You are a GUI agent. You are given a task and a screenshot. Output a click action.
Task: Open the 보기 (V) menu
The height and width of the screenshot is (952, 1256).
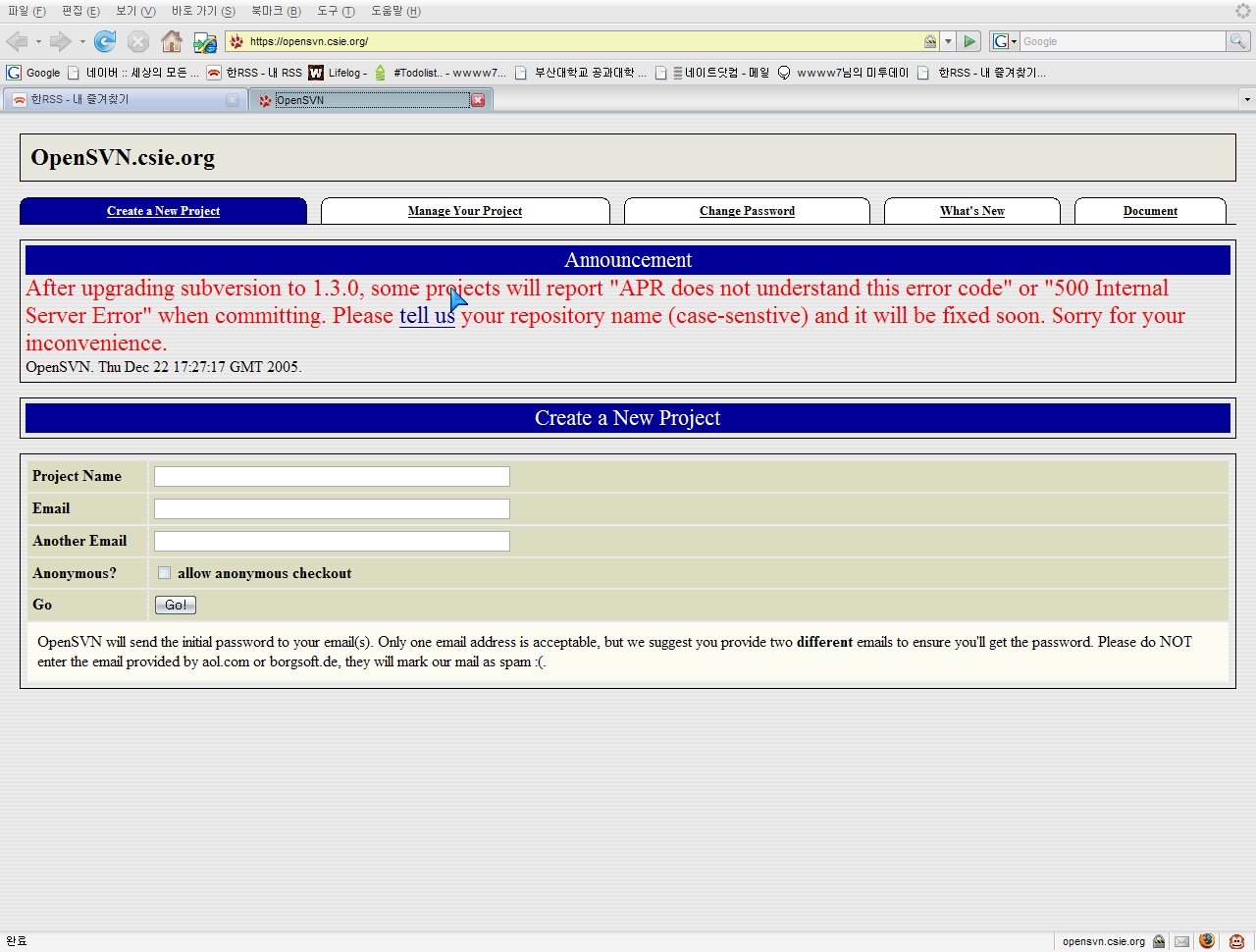click(135, 11)
